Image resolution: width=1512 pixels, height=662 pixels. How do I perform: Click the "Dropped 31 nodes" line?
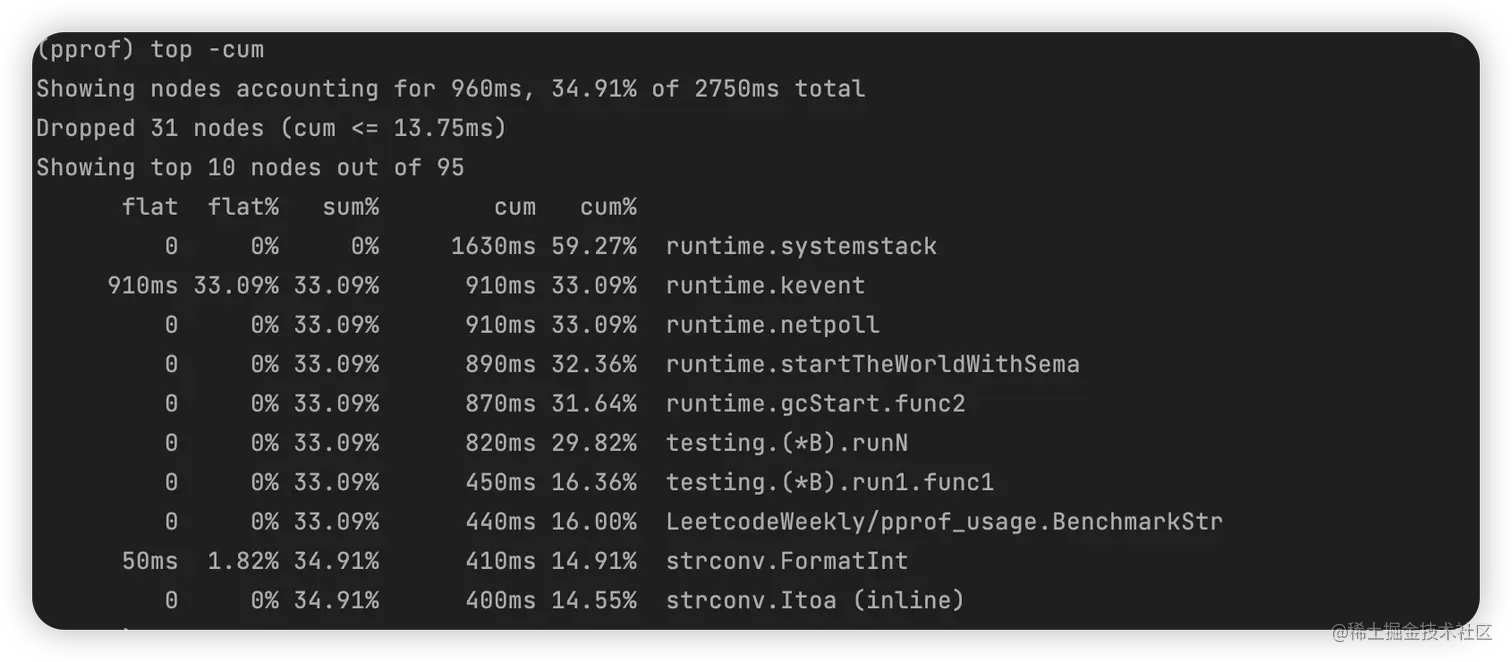pyautogui.click(x=271, y=128)
